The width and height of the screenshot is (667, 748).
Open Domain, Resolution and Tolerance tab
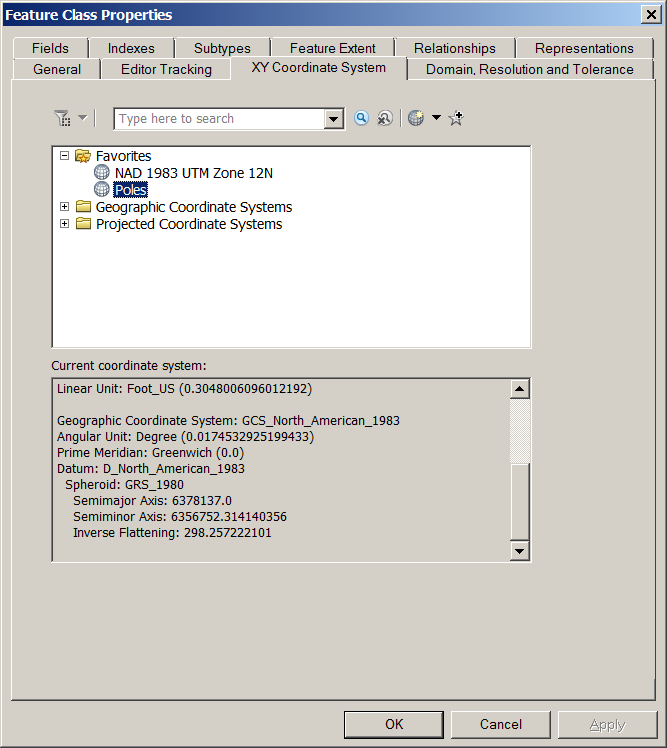[530, 69]
